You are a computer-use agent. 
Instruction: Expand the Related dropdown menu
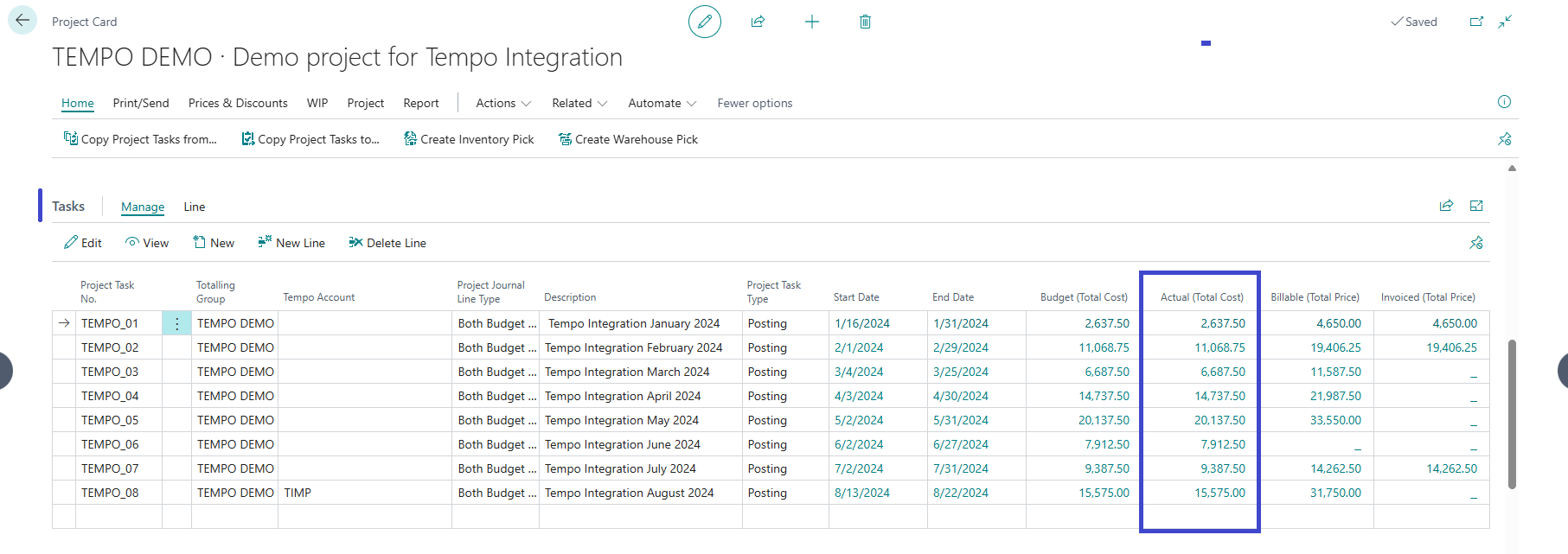click(579, 103)
